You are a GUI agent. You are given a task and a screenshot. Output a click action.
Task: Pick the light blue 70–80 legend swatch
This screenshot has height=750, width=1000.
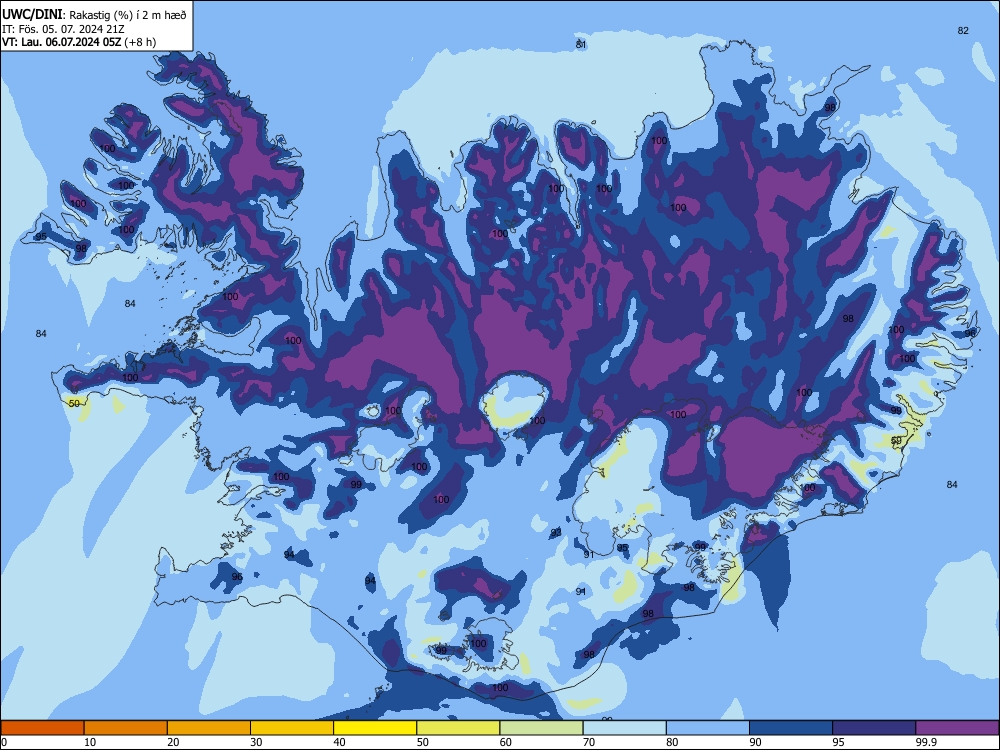(624, 728)
